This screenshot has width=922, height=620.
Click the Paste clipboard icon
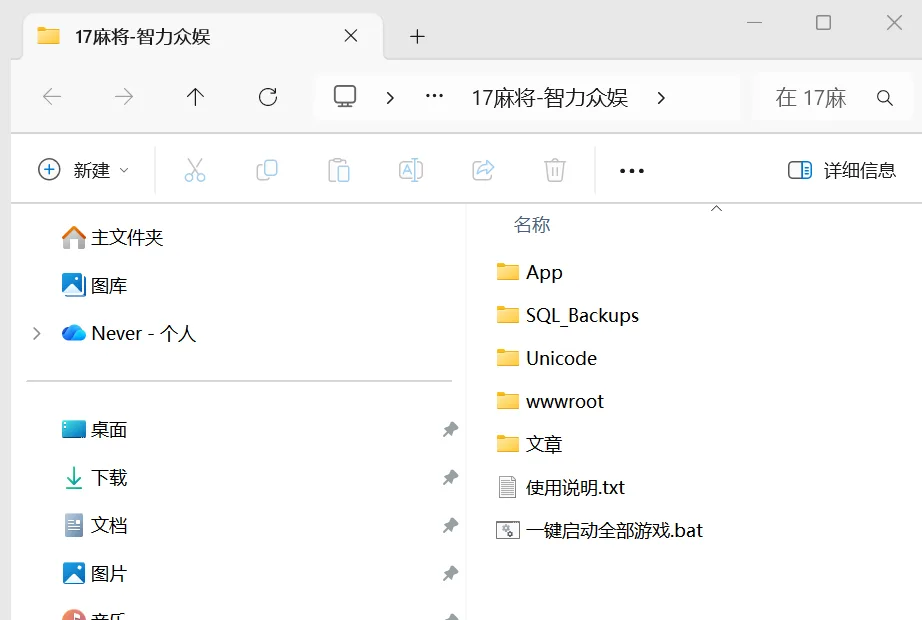coord(339,170)
